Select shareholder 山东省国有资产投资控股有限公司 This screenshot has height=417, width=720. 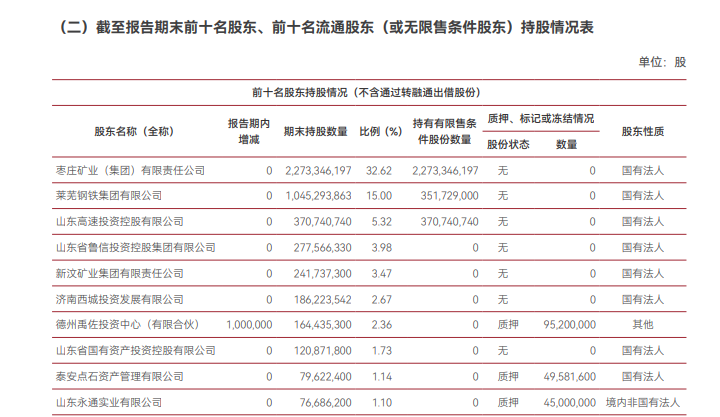coord(135,351)
